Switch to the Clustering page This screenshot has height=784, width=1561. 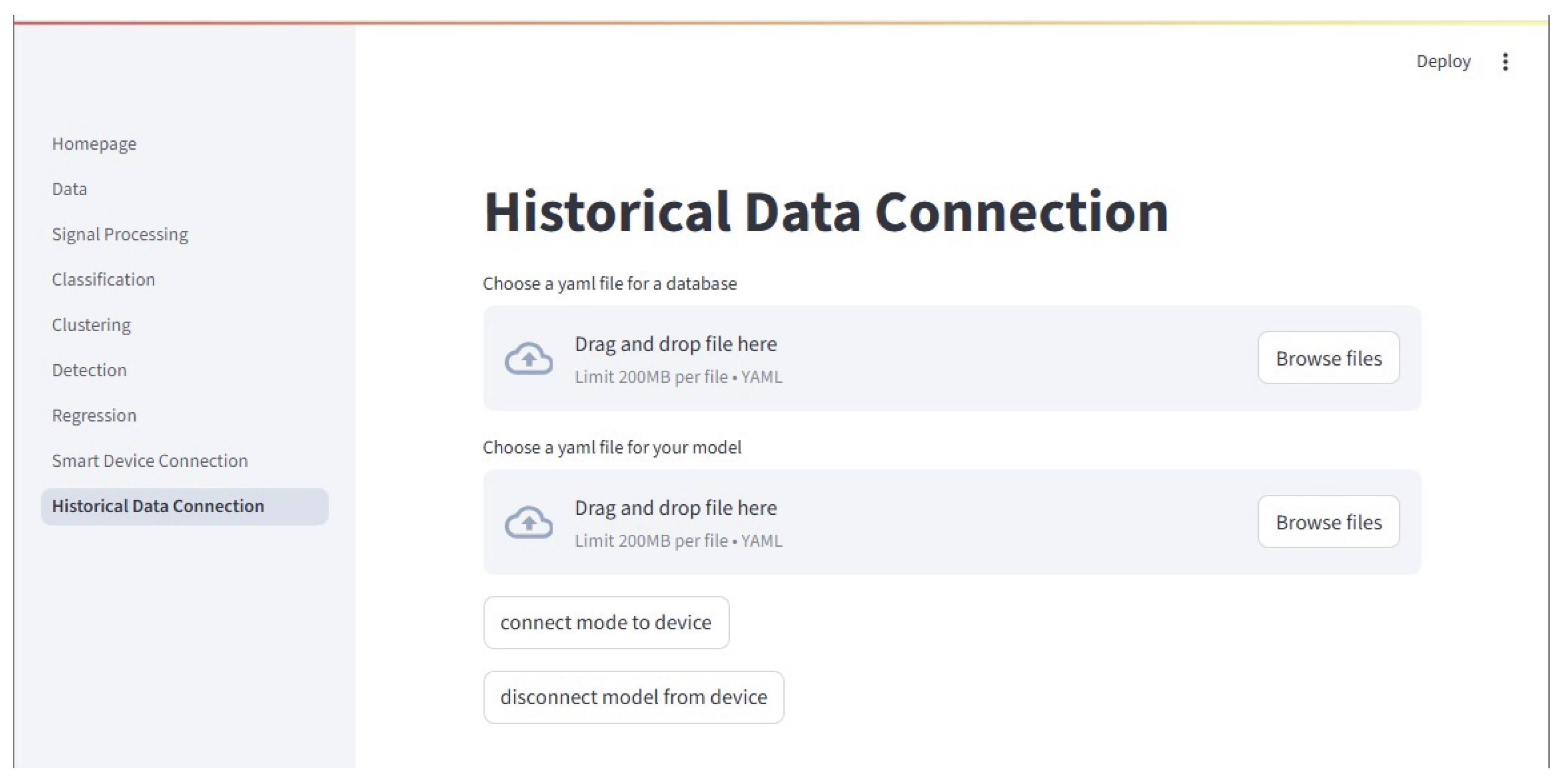pos(91,326)
